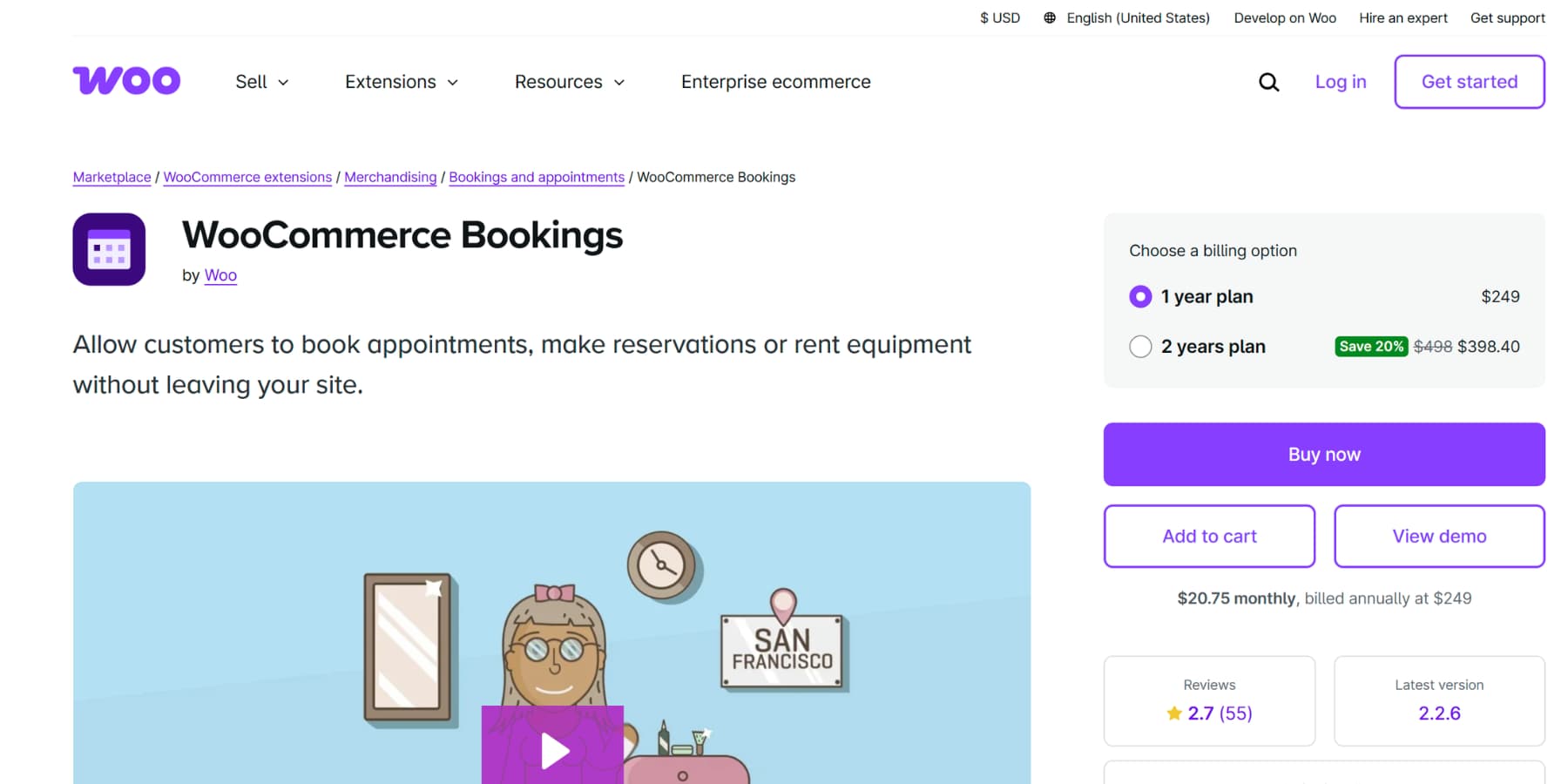This screenshot has height=784, width=1568.
Task: Click the WooCommerce Bookings calendar app icon
Action: [x=109, y=249]
